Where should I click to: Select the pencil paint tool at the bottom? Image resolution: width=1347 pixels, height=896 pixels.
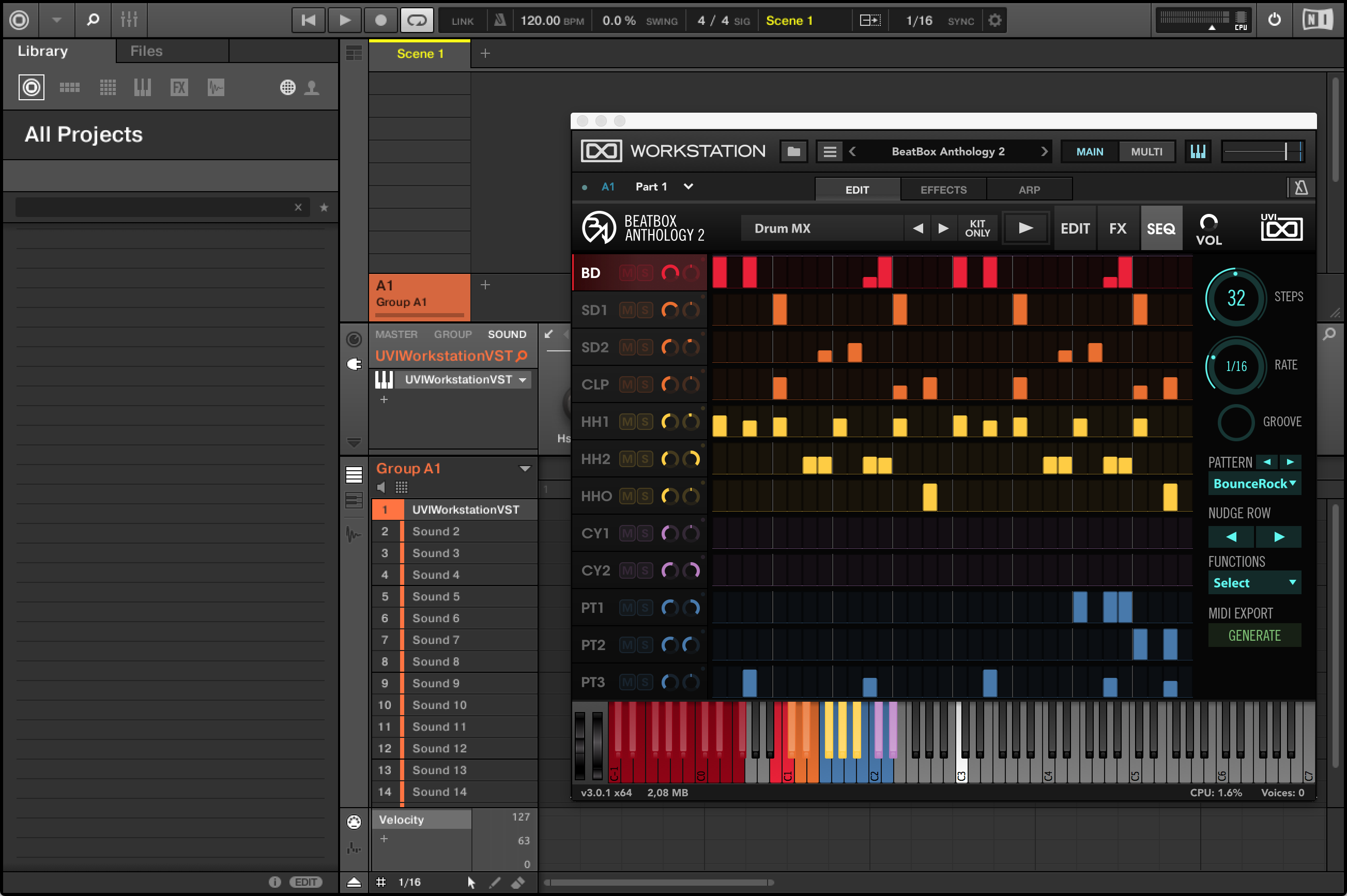495,883
